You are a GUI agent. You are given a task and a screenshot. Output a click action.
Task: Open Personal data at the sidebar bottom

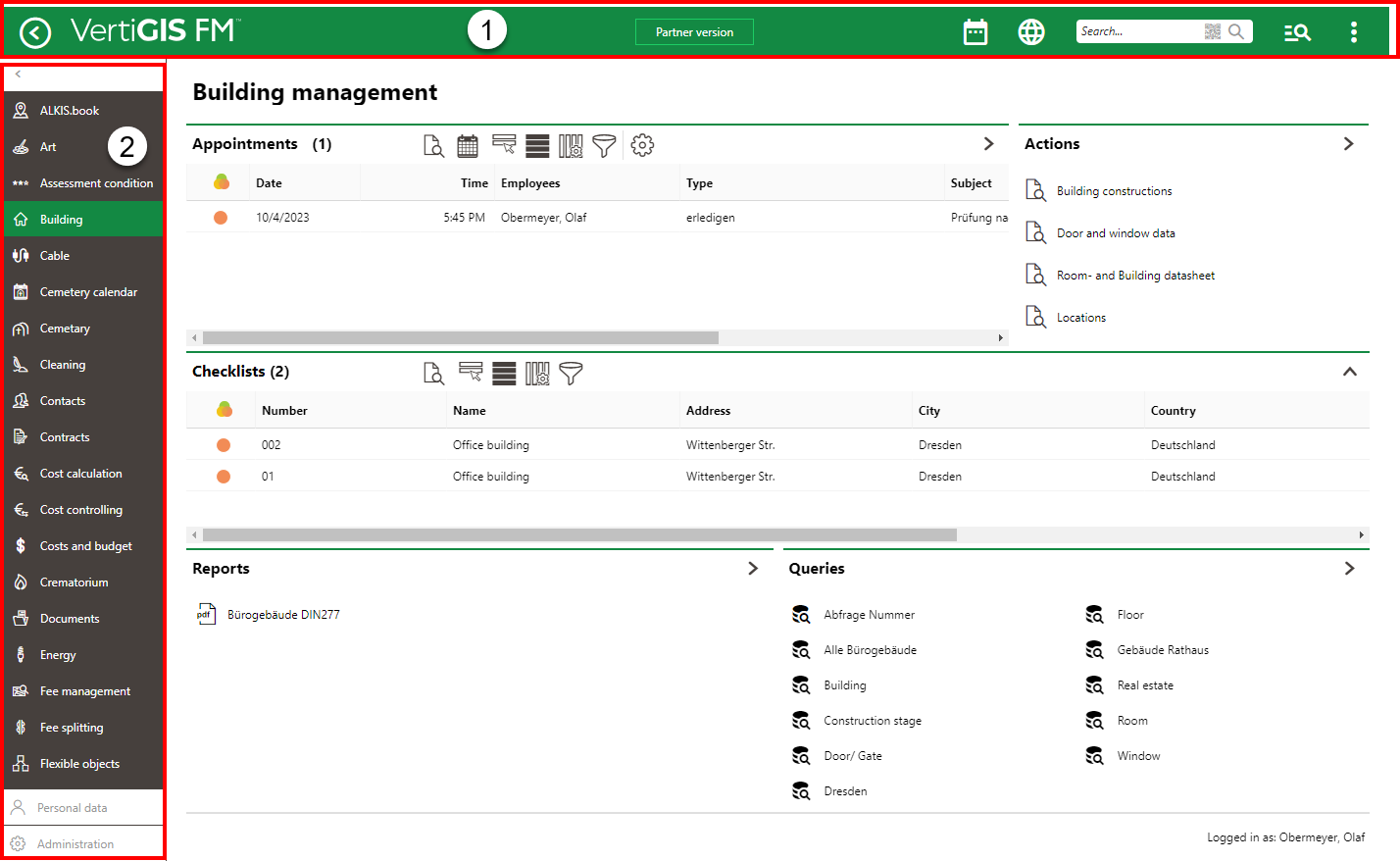click(x=83, y=808)
